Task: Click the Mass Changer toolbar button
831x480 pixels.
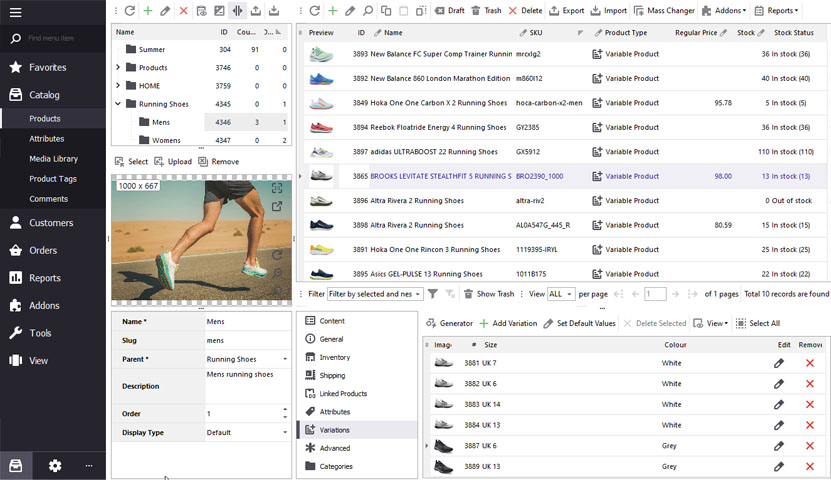Action: (663, 10)
